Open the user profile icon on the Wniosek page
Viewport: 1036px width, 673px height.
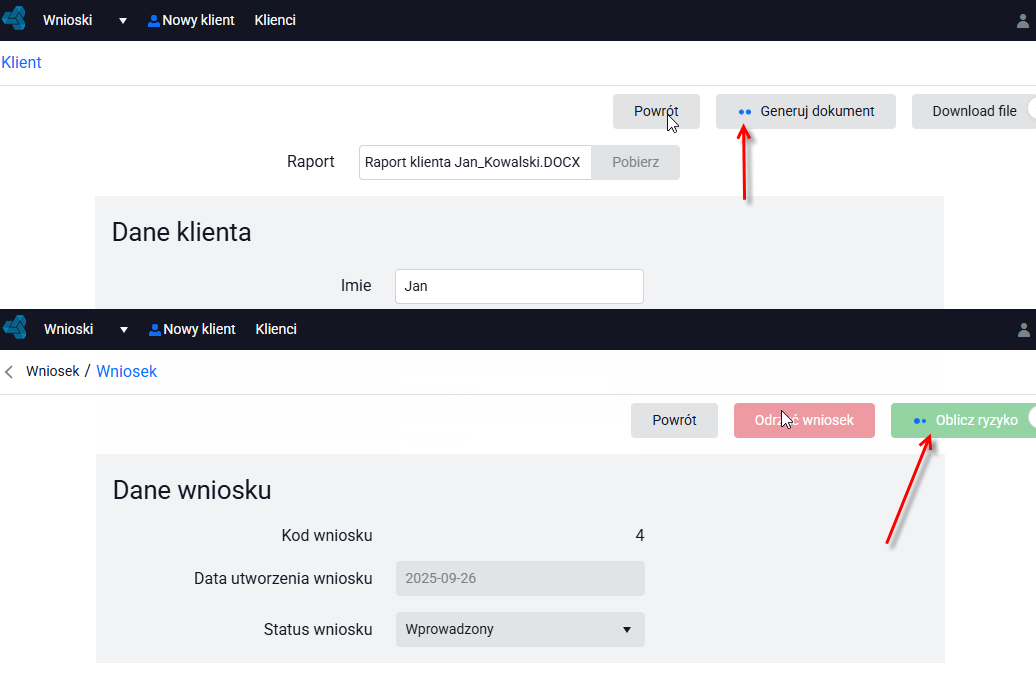tap(1023, 330)
